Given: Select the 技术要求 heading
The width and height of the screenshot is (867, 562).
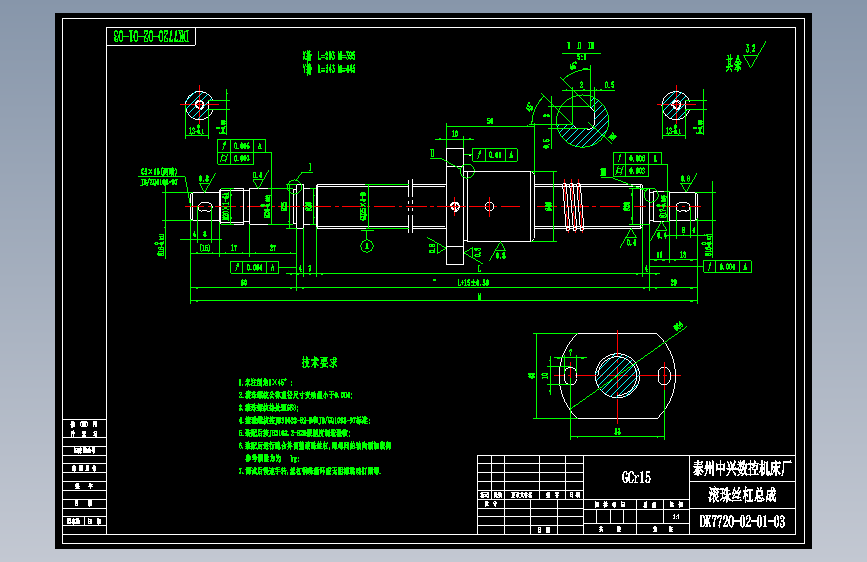Looking at the screenshot, I should (320, 362).
